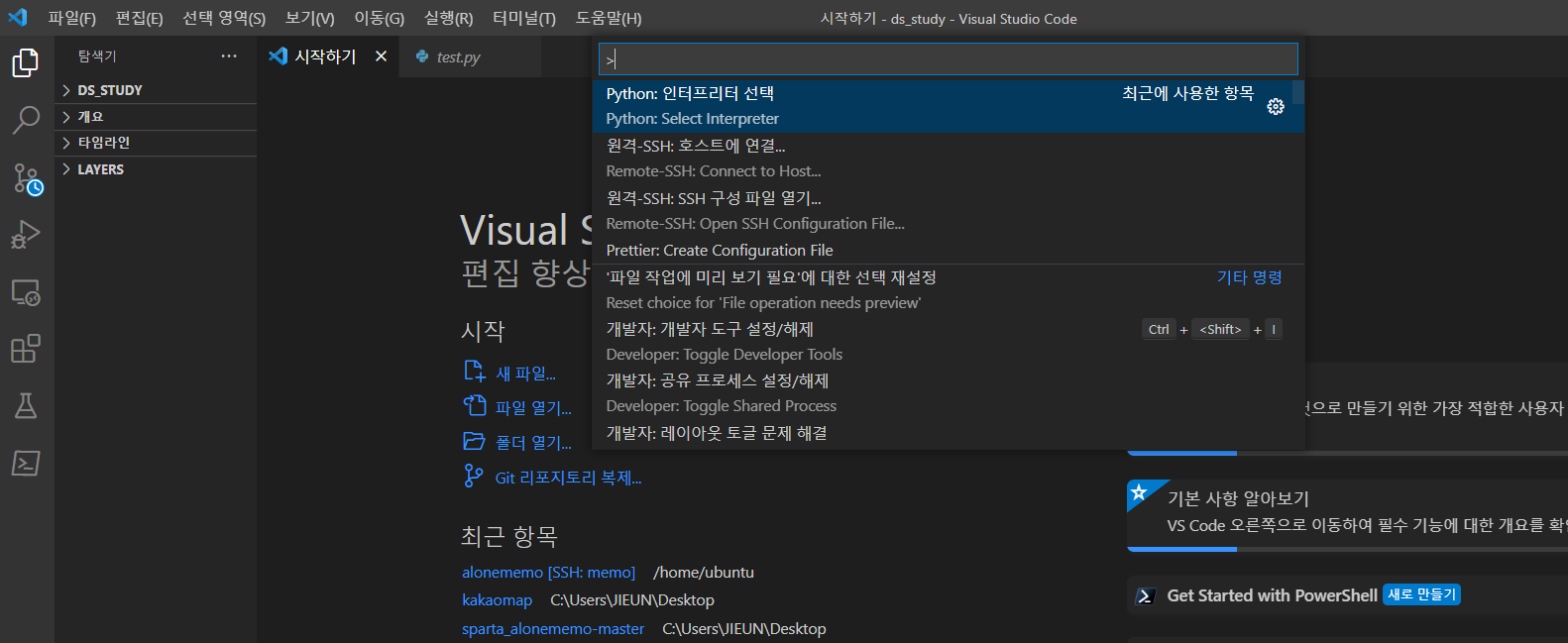Click the command palette list scrollbar
Viewport: 1568px width, 643px height.
tap(1298, 92)
